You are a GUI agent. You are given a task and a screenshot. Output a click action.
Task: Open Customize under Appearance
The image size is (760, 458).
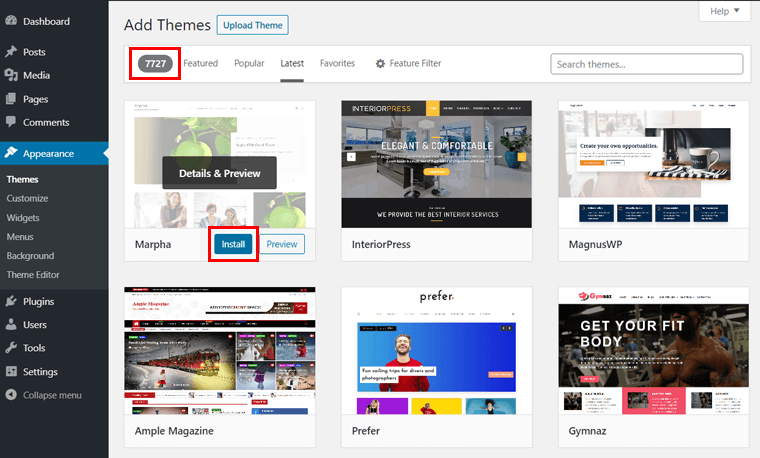click(x=27, y=198)
